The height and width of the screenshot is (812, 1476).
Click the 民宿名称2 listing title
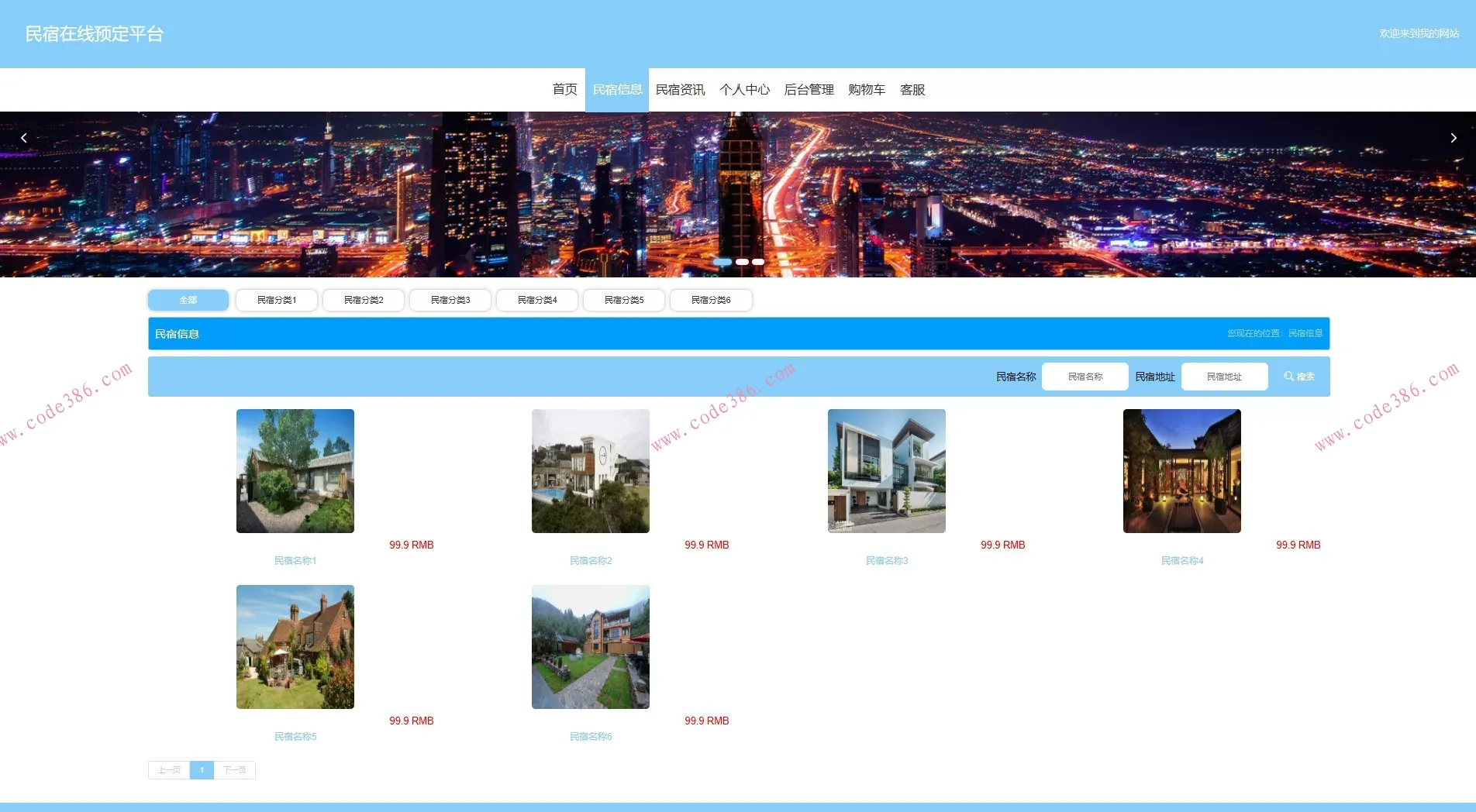coord(591,561)
